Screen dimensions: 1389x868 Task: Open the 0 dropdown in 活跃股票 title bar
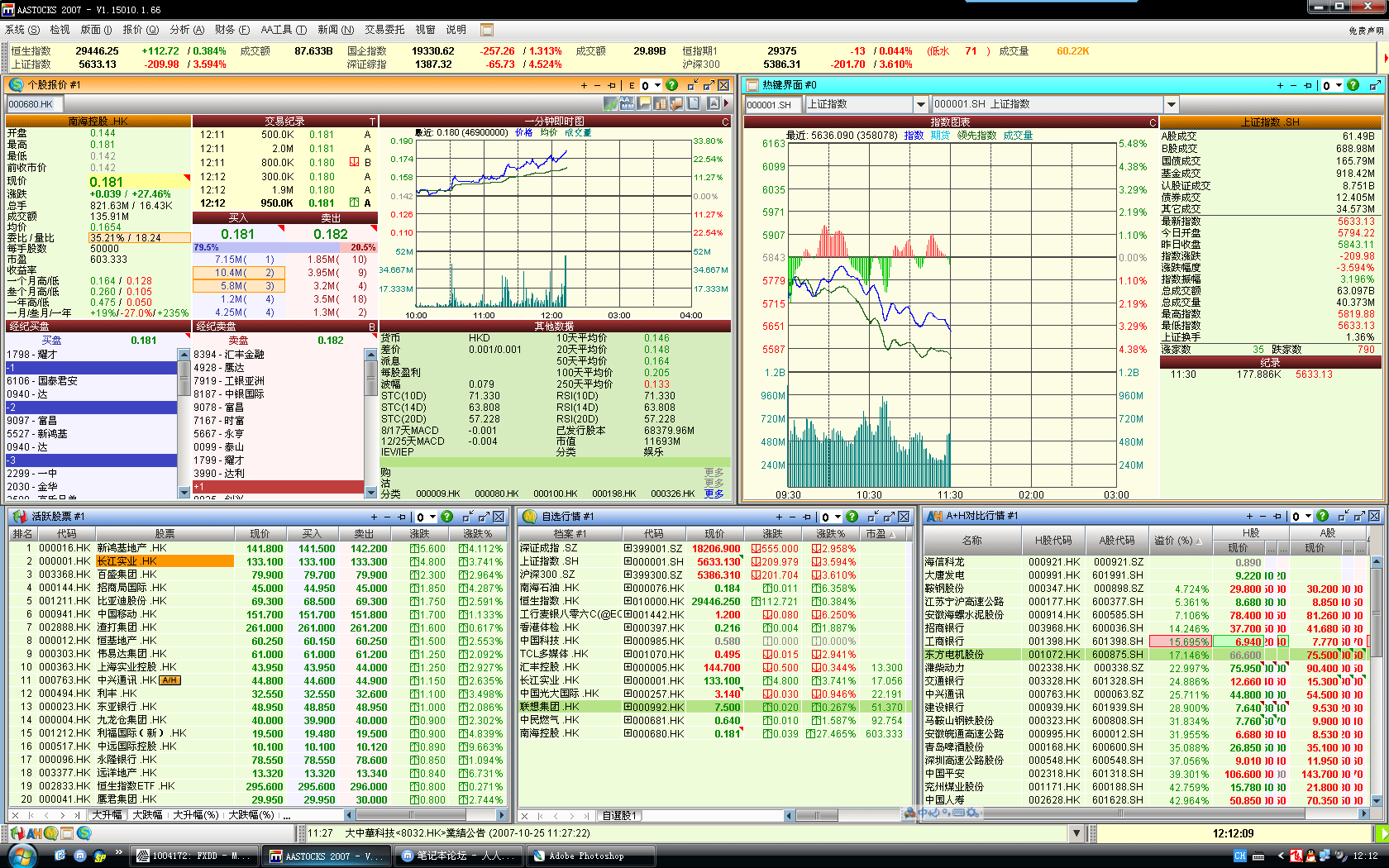(433, 517)
